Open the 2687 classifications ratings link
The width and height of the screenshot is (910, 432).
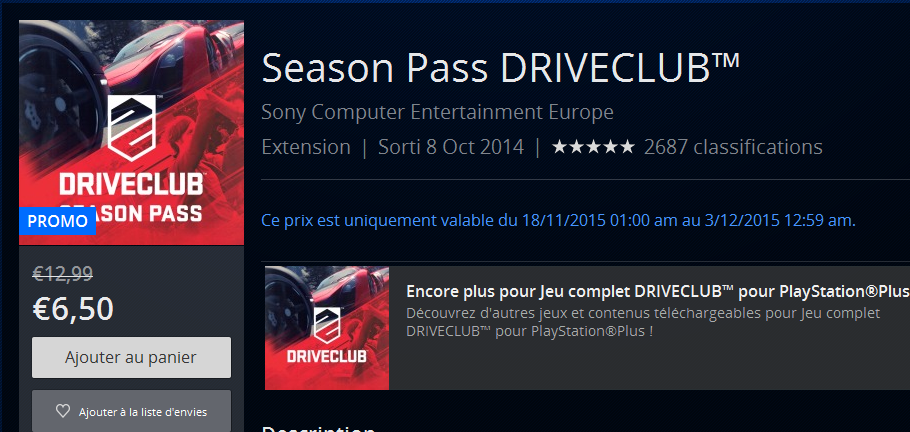733,147
